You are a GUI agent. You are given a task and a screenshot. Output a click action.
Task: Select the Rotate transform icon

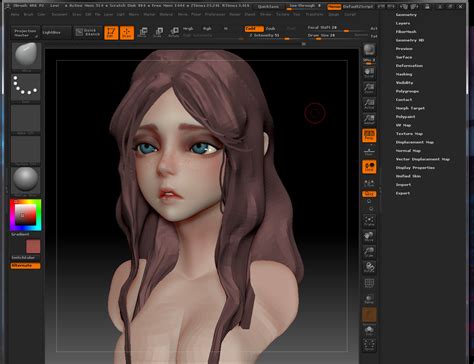(x=174, y=32)
